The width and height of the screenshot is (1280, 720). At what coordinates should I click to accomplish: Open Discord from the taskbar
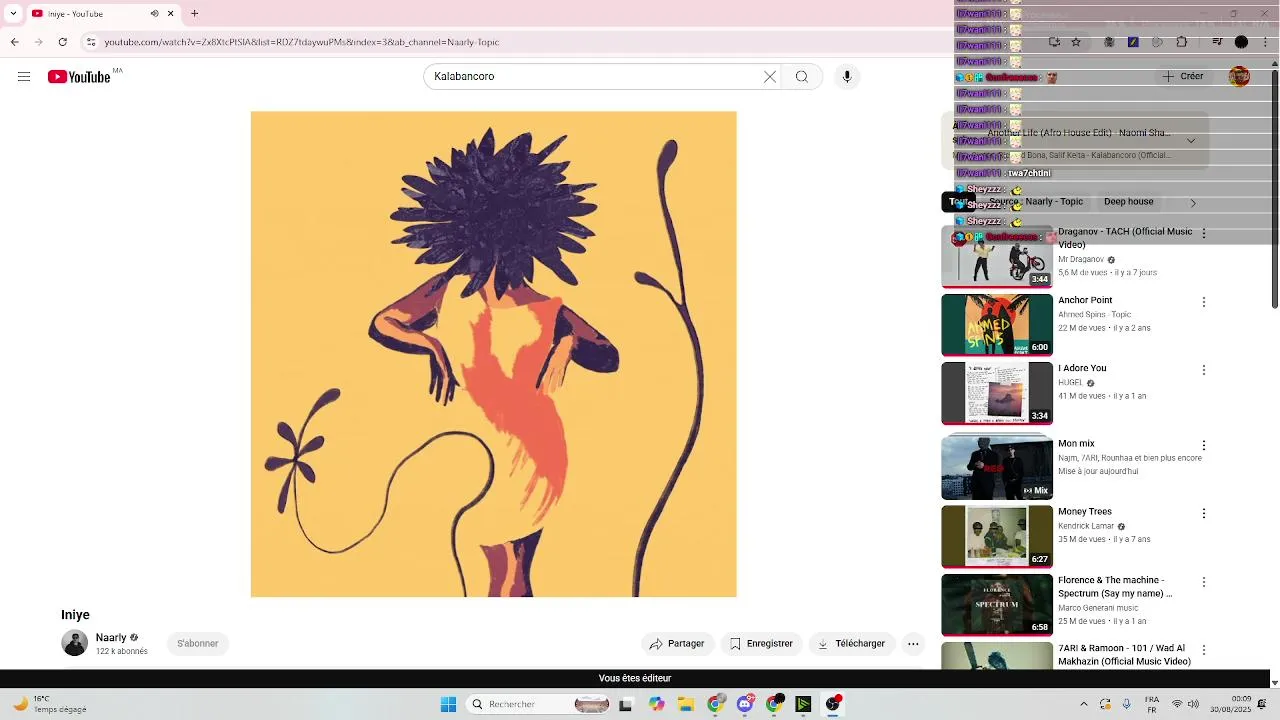(x=745, y=704)
